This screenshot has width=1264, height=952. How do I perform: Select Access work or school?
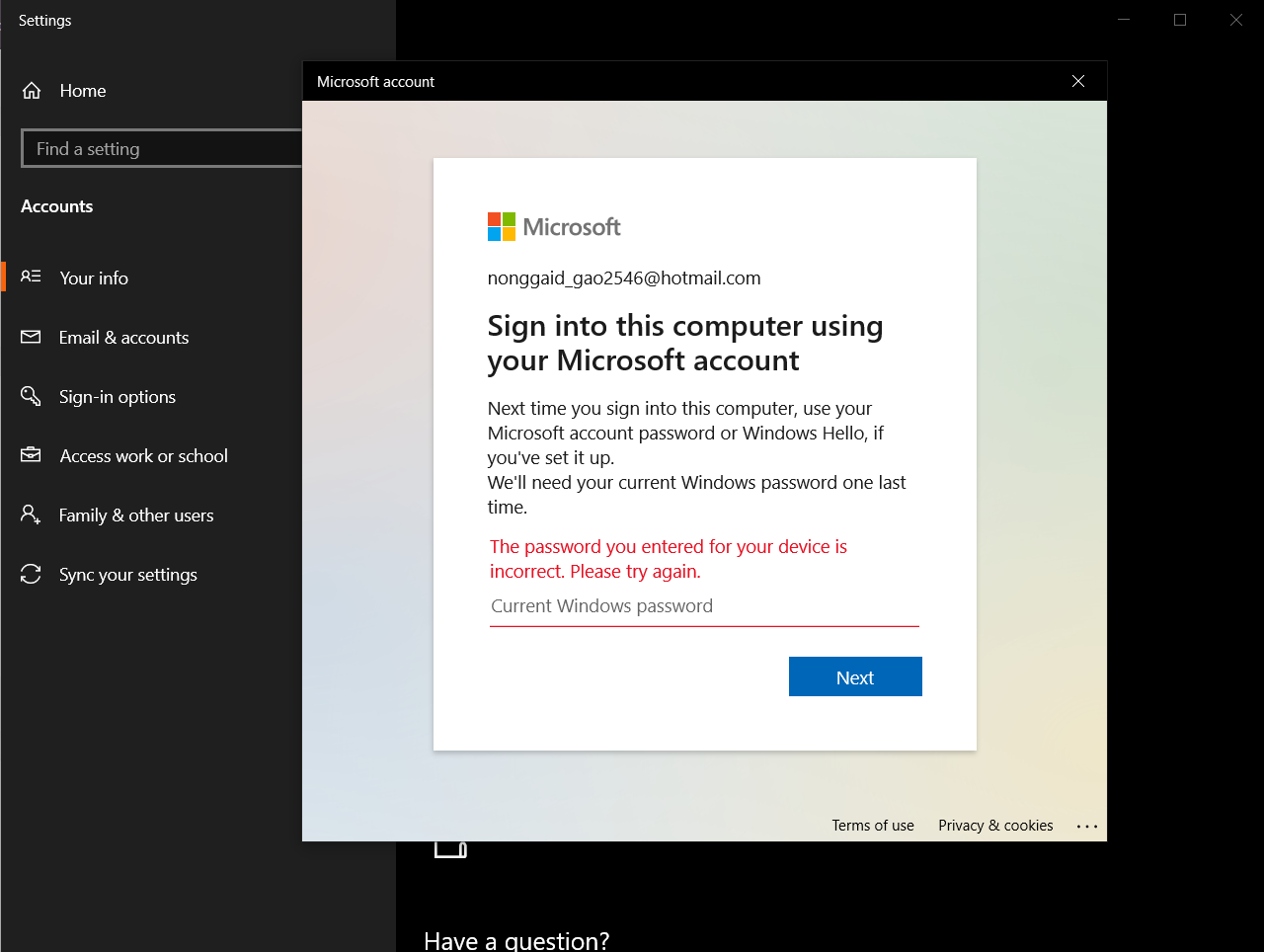click(144, 456)
